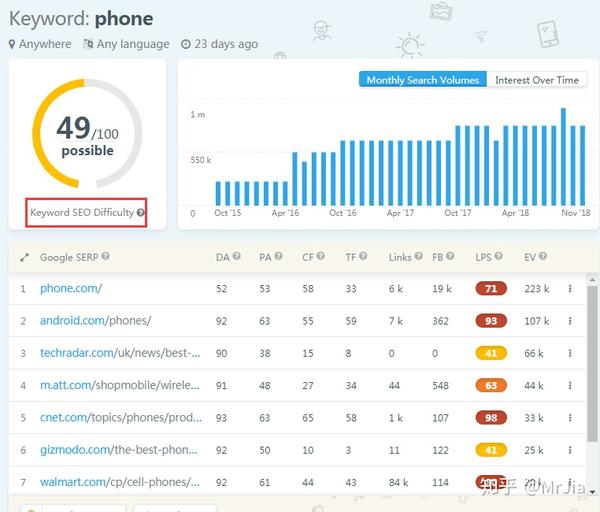This screenshot has height=512, width=600.
Task: Click the LPS 71 badge for phone.com
Action: tap(491, 289)
